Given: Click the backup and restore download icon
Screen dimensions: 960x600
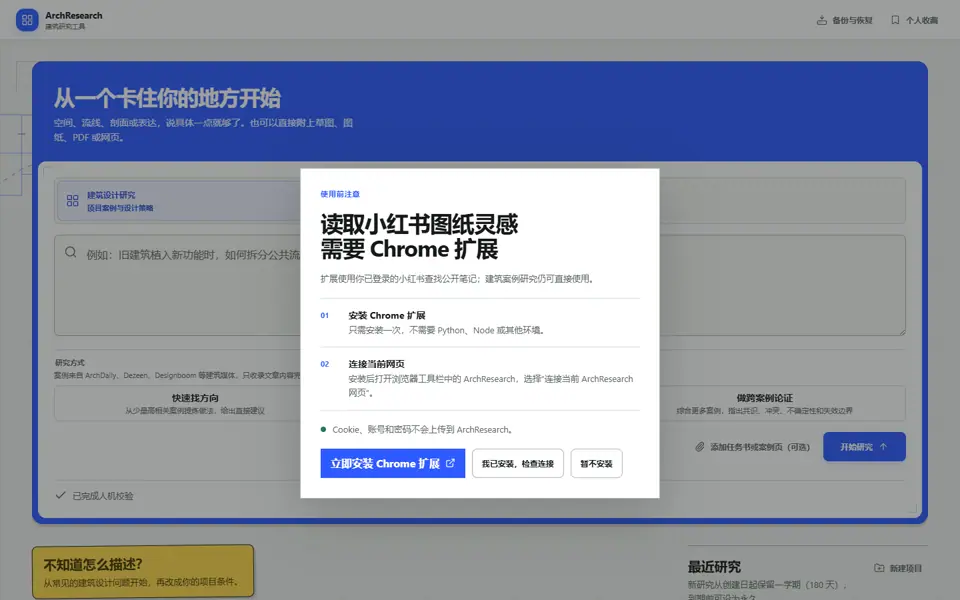Looking at the screenshot, I should 822,20.
